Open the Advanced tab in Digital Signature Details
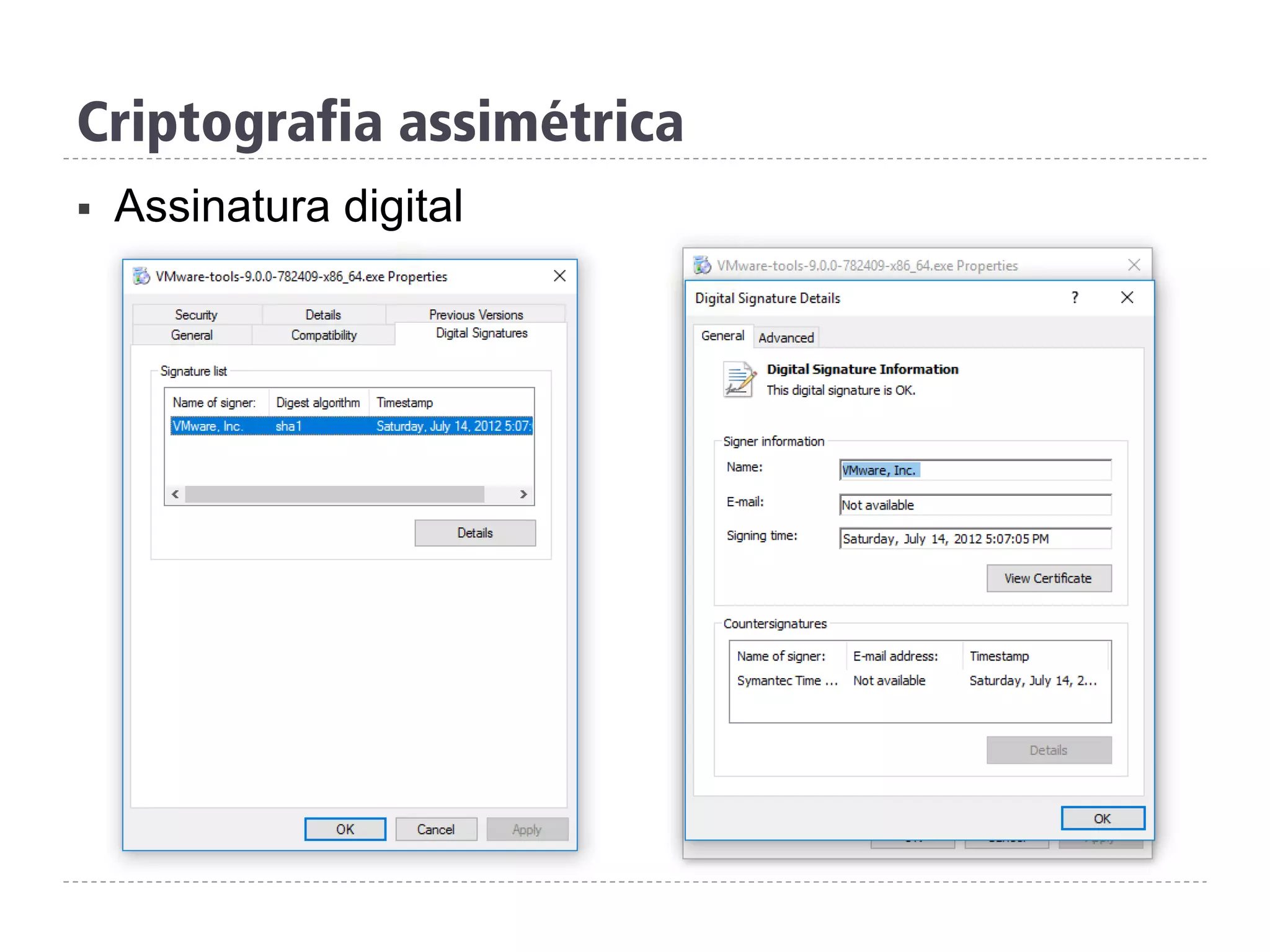 tap(786, 338)
